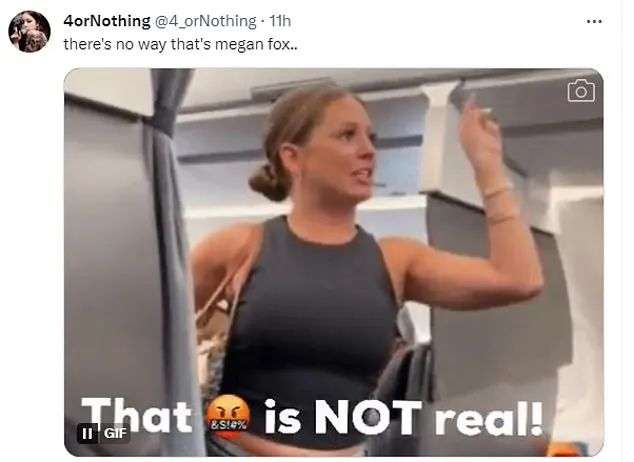Image resolution: width=634 pixels, height=462 pixels.
Task: Click the word "real!" in the caption
Action: (x=488, y=419)
